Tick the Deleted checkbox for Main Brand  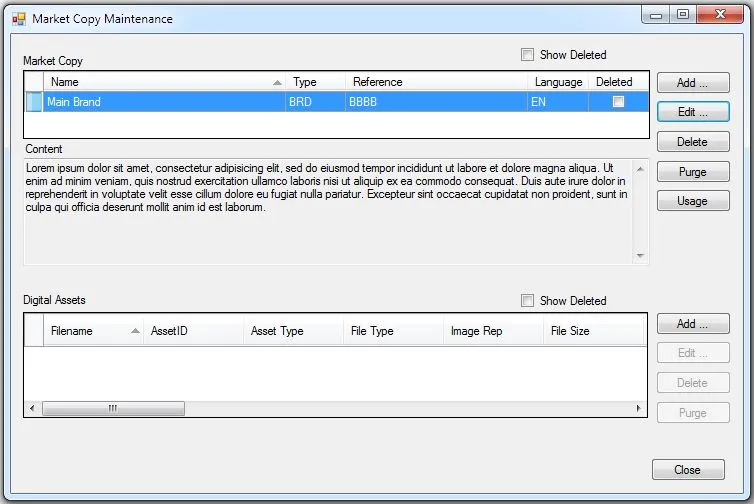618,102
